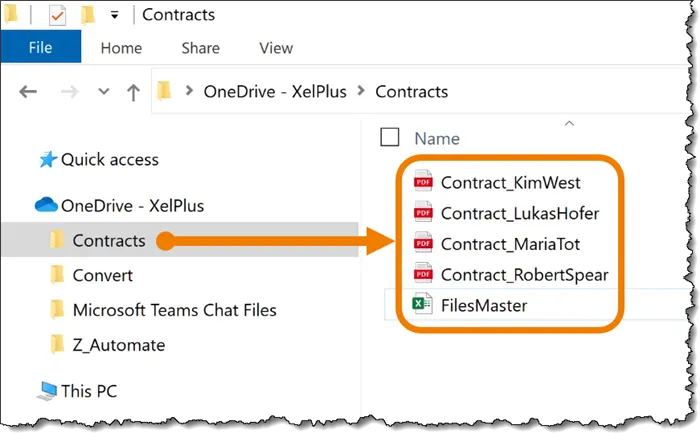Click the This PC computer icon
This screenshot has width=700, height=433.
click(x=47, y=390)
